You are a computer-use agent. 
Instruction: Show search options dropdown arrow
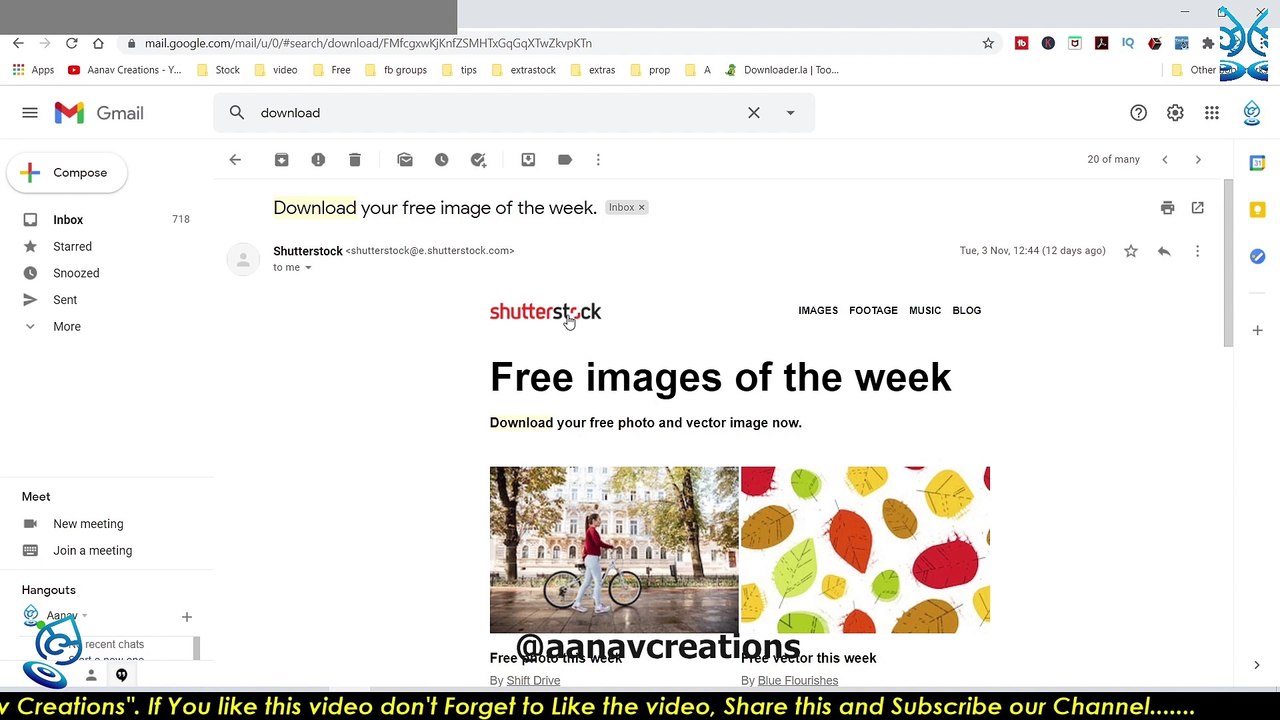(790, 113)
